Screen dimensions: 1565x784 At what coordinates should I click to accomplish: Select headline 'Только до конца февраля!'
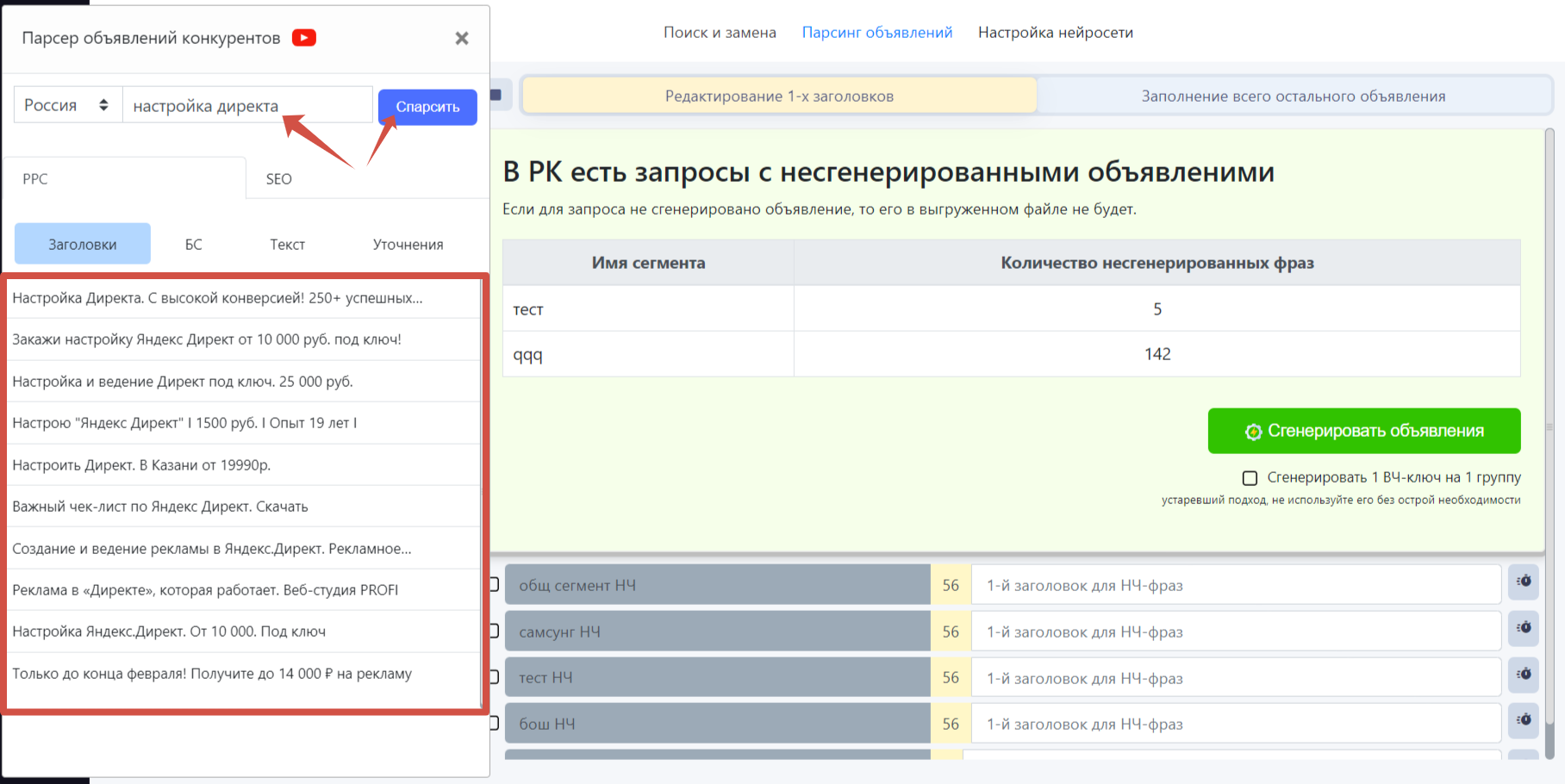coord(244,674)
